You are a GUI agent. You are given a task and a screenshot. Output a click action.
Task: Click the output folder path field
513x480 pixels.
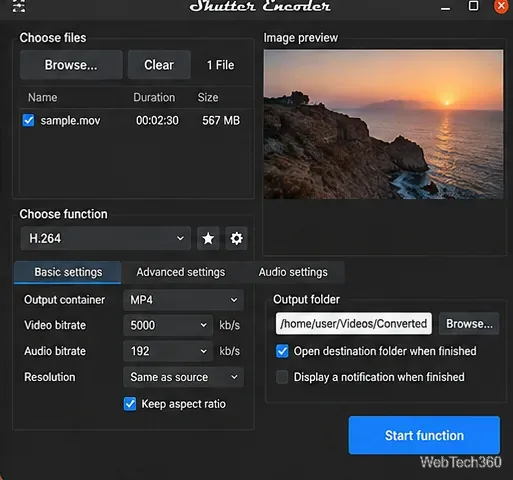(353, 324)
